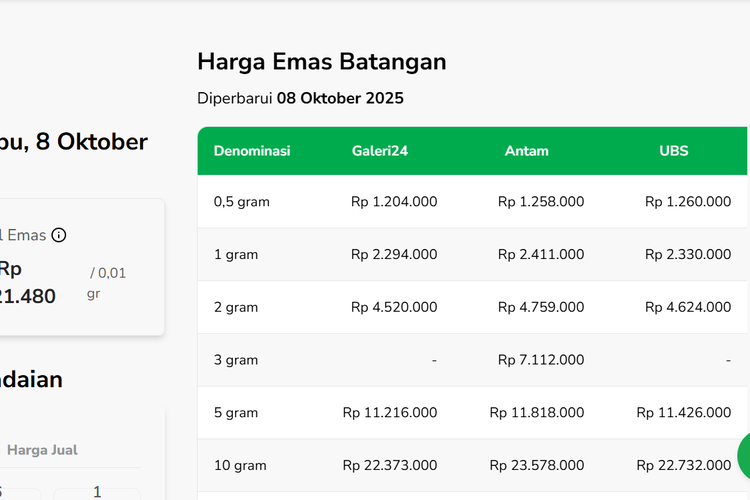Viewport: 750px width, 500px height.
Task: Click the Antam 5 gram price Rp 11.818.000
Action: 536,412
